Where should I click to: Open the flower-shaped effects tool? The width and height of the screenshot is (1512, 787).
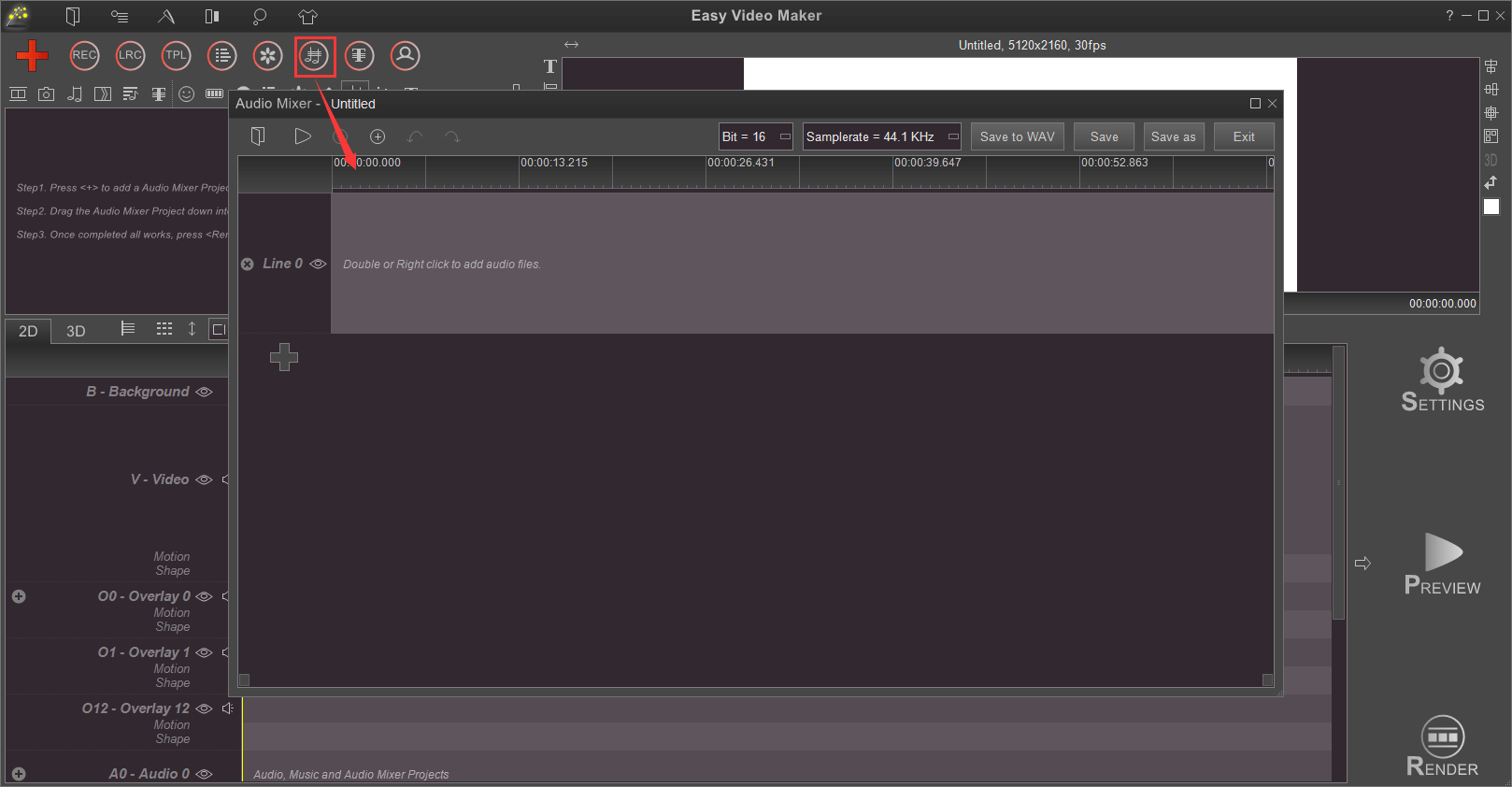[267, 55]
